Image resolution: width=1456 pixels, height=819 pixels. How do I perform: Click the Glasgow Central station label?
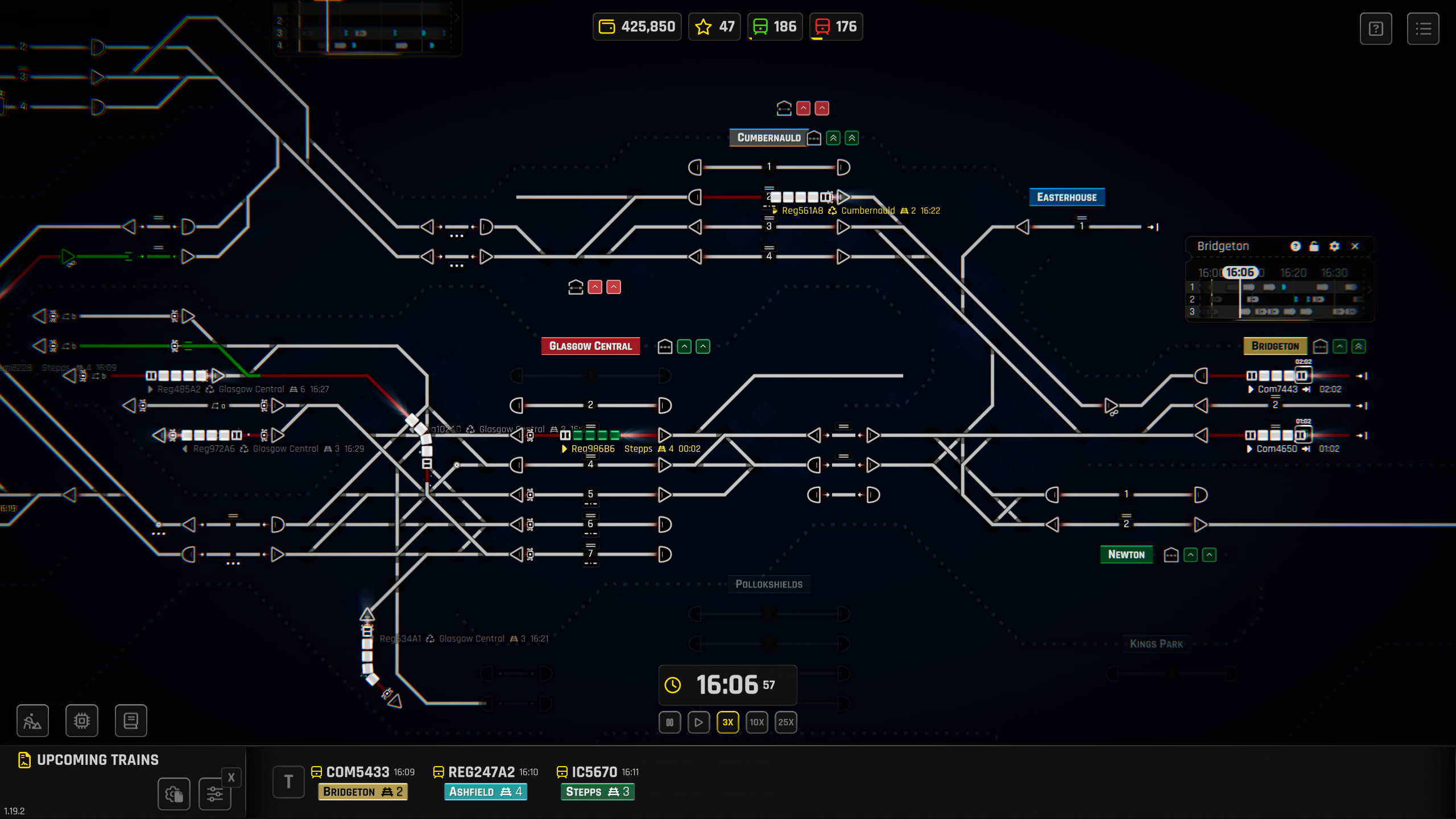tap(590, 345)
